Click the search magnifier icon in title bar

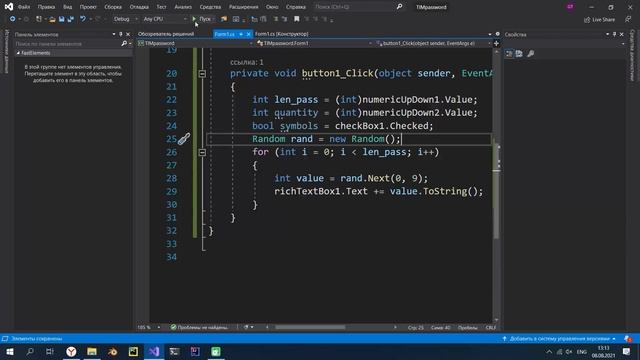[399, 7]
